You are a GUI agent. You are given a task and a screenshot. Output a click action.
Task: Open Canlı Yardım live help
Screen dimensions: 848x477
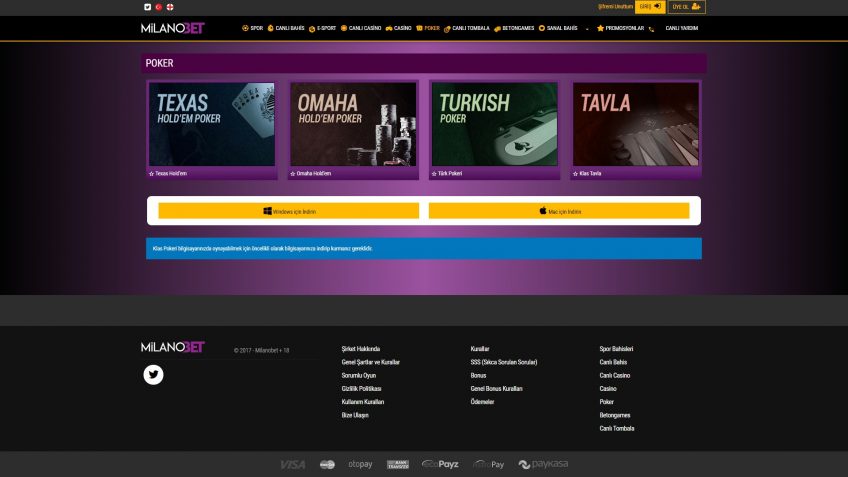coord(681,28)
